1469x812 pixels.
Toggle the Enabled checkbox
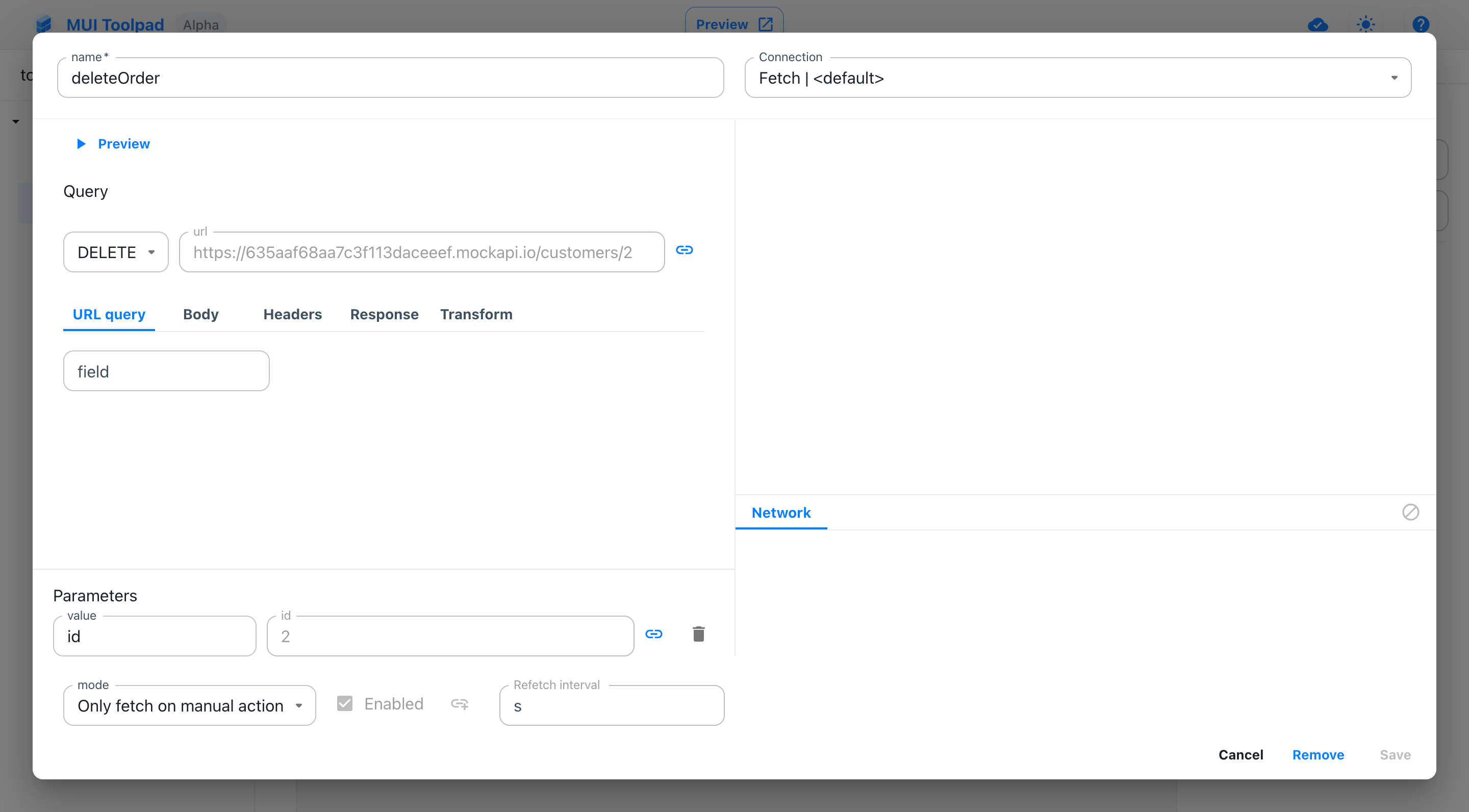pos(345,704)
